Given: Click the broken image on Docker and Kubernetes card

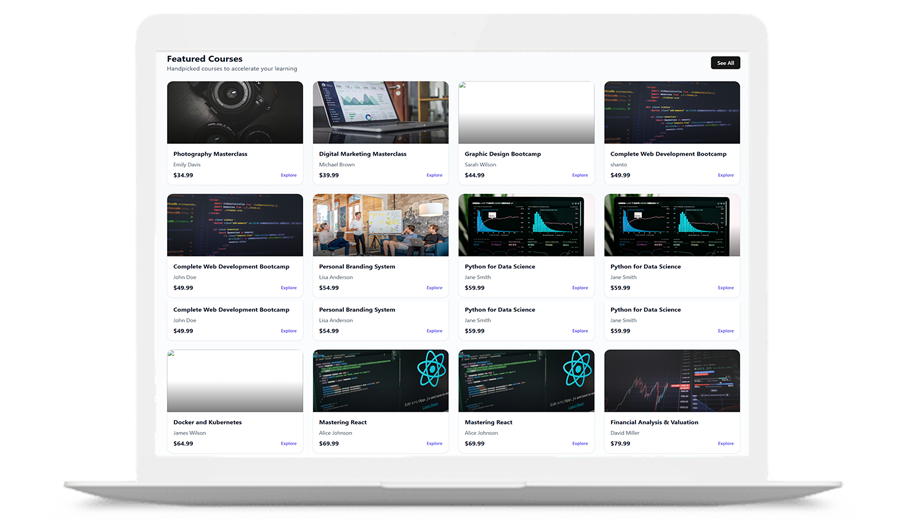Looking at the screenshot, I should coord(235,381).
